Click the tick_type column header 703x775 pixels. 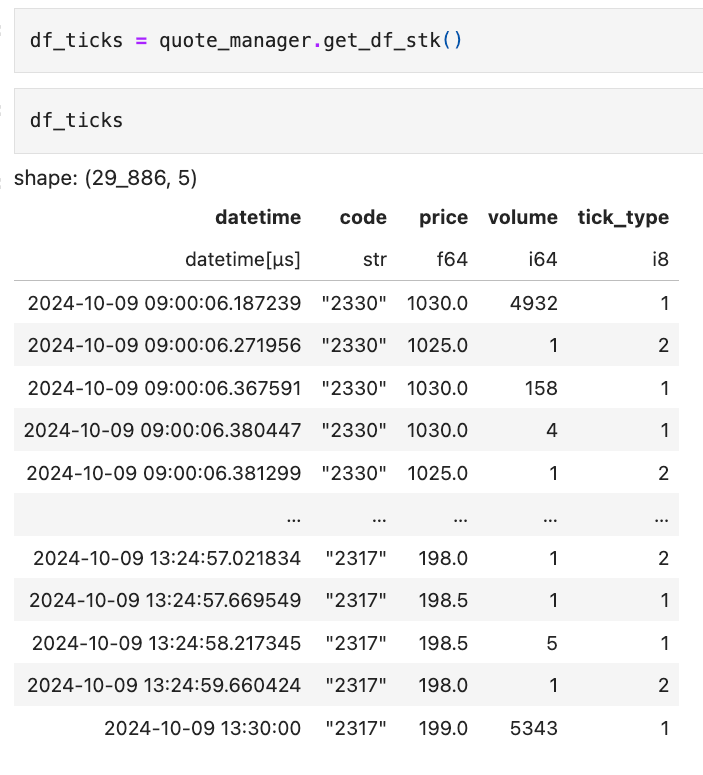pyautogui.click(x=623, y=217)
